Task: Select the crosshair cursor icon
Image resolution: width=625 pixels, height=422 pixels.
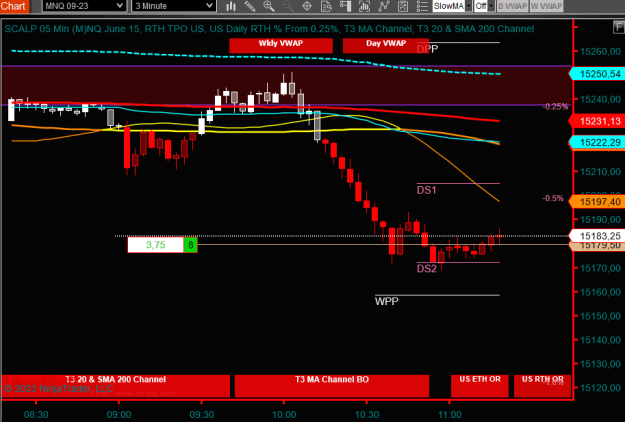Action: point(307,6)
